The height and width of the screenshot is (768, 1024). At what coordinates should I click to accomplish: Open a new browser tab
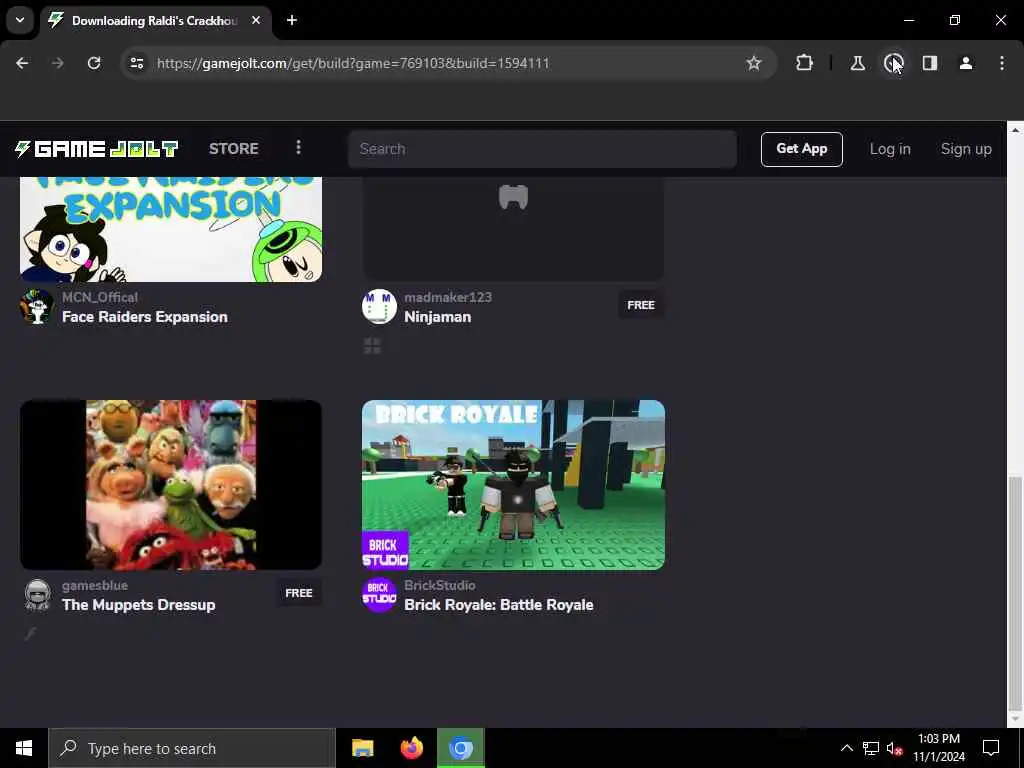pos(292,20)
